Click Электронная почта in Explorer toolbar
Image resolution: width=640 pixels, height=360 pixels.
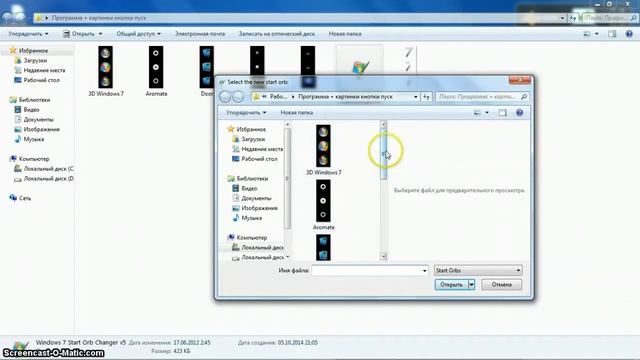tap(200, 34)
